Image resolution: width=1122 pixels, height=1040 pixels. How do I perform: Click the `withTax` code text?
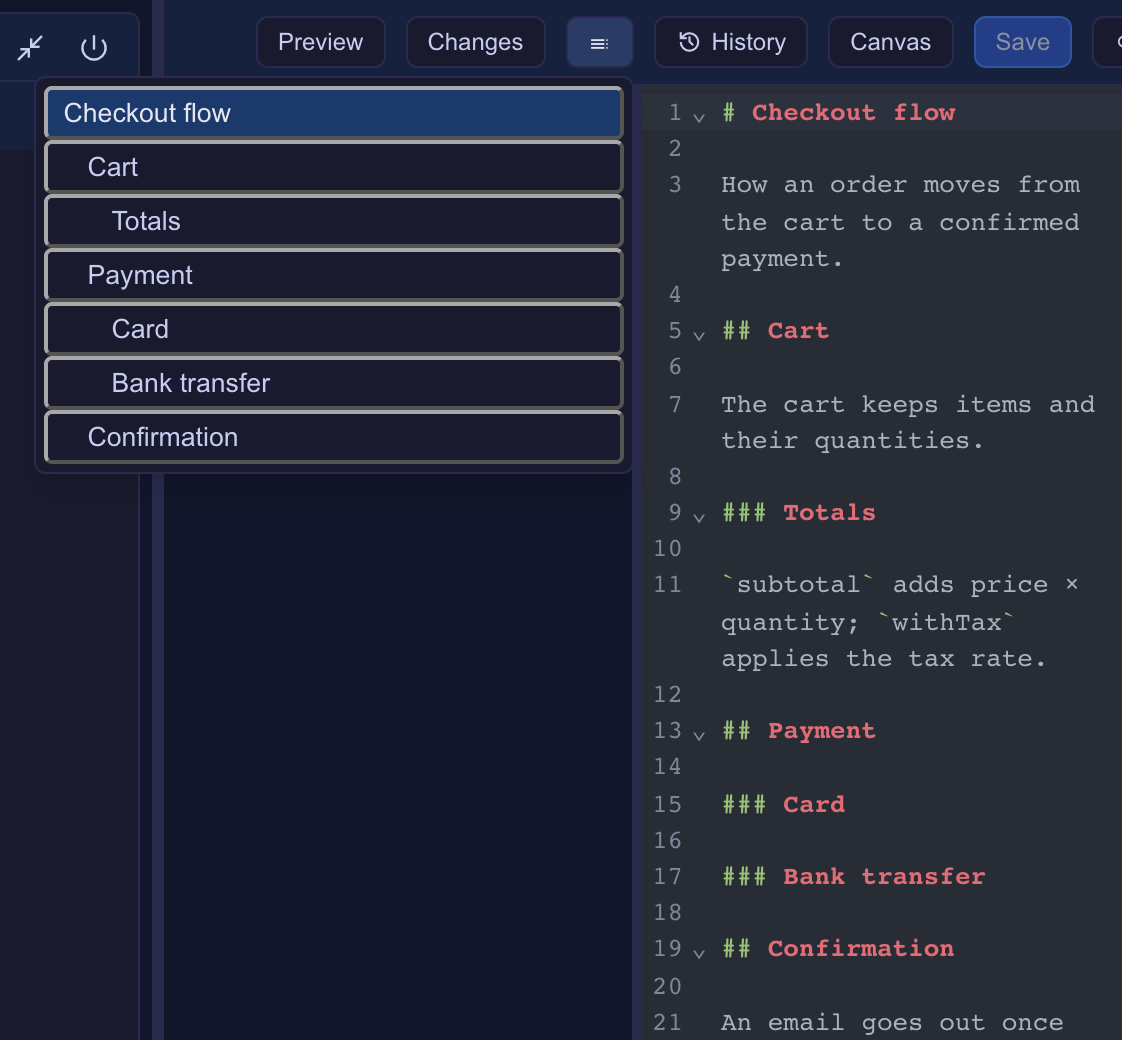point(946,623)
